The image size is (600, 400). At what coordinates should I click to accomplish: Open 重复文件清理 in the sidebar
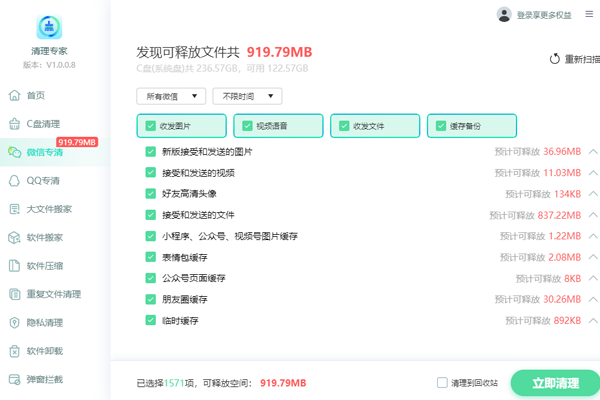pyautogui.click(x=55, y=294)
